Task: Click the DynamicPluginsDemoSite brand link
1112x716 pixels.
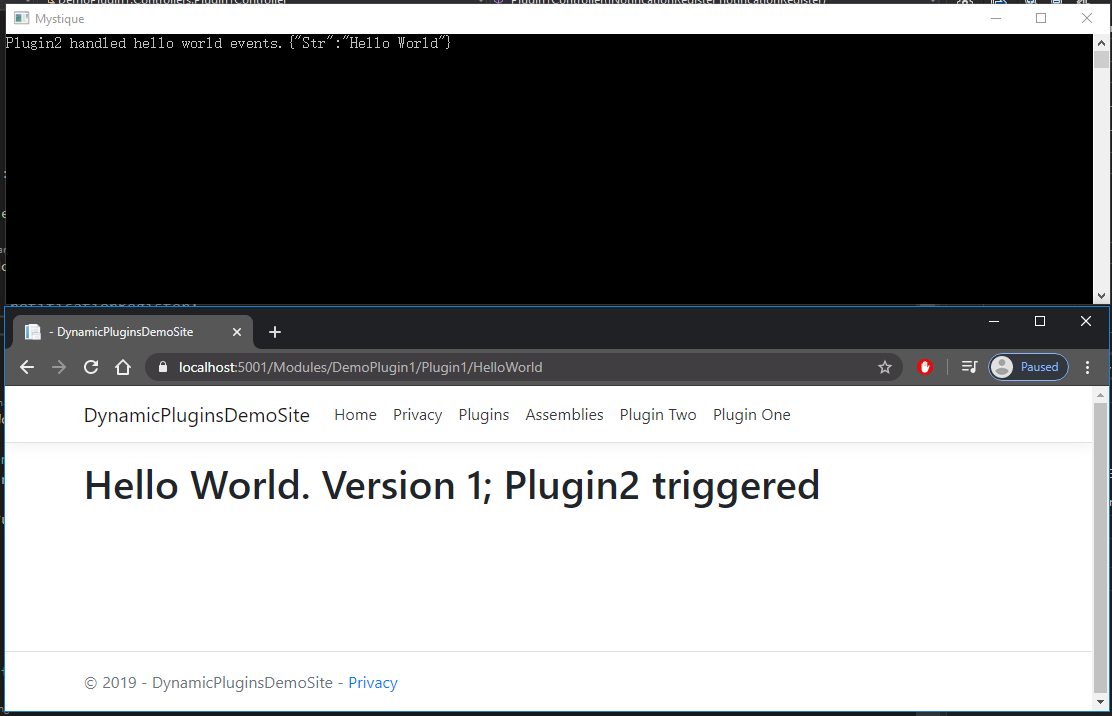Action: coord(197,415)
